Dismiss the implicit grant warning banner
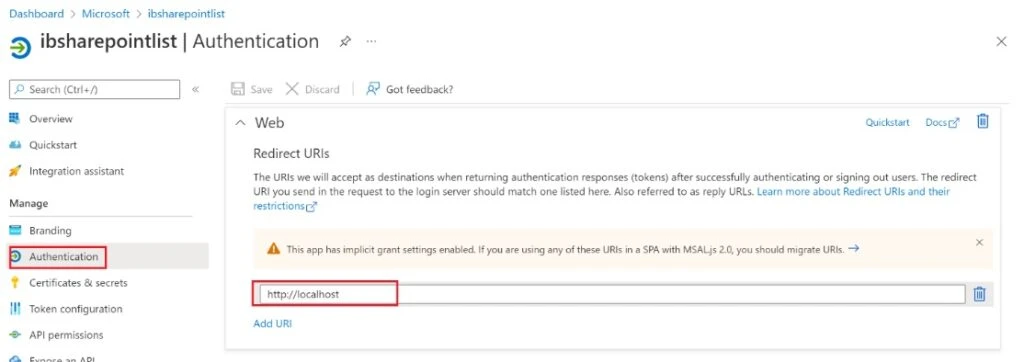This screenshot has height=362, width=1024. pyautogui.click(x=979, y=242)
